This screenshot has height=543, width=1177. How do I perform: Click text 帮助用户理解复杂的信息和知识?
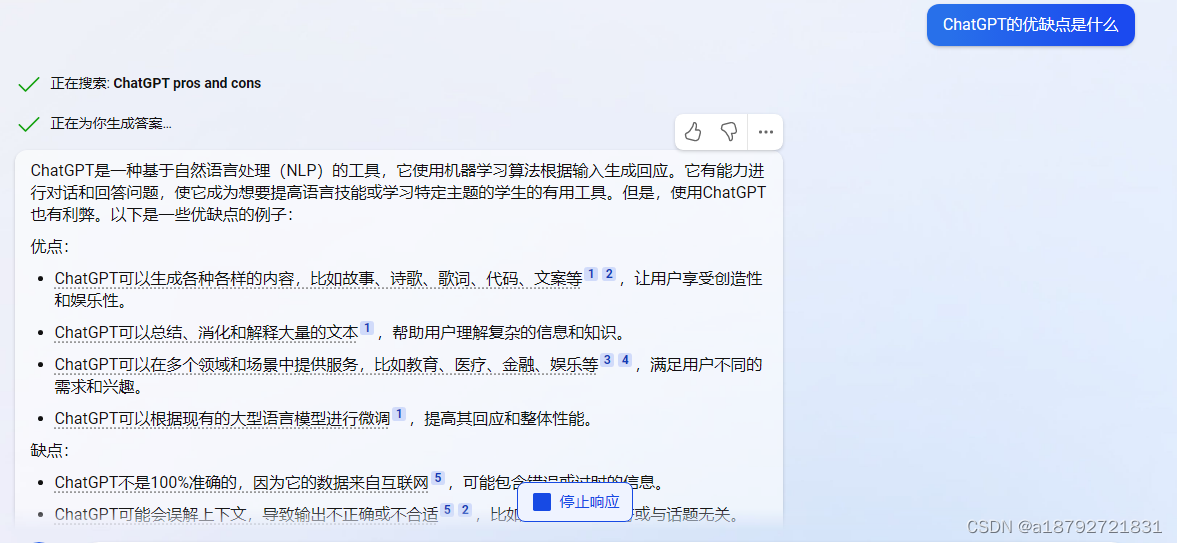pos(507,333)
